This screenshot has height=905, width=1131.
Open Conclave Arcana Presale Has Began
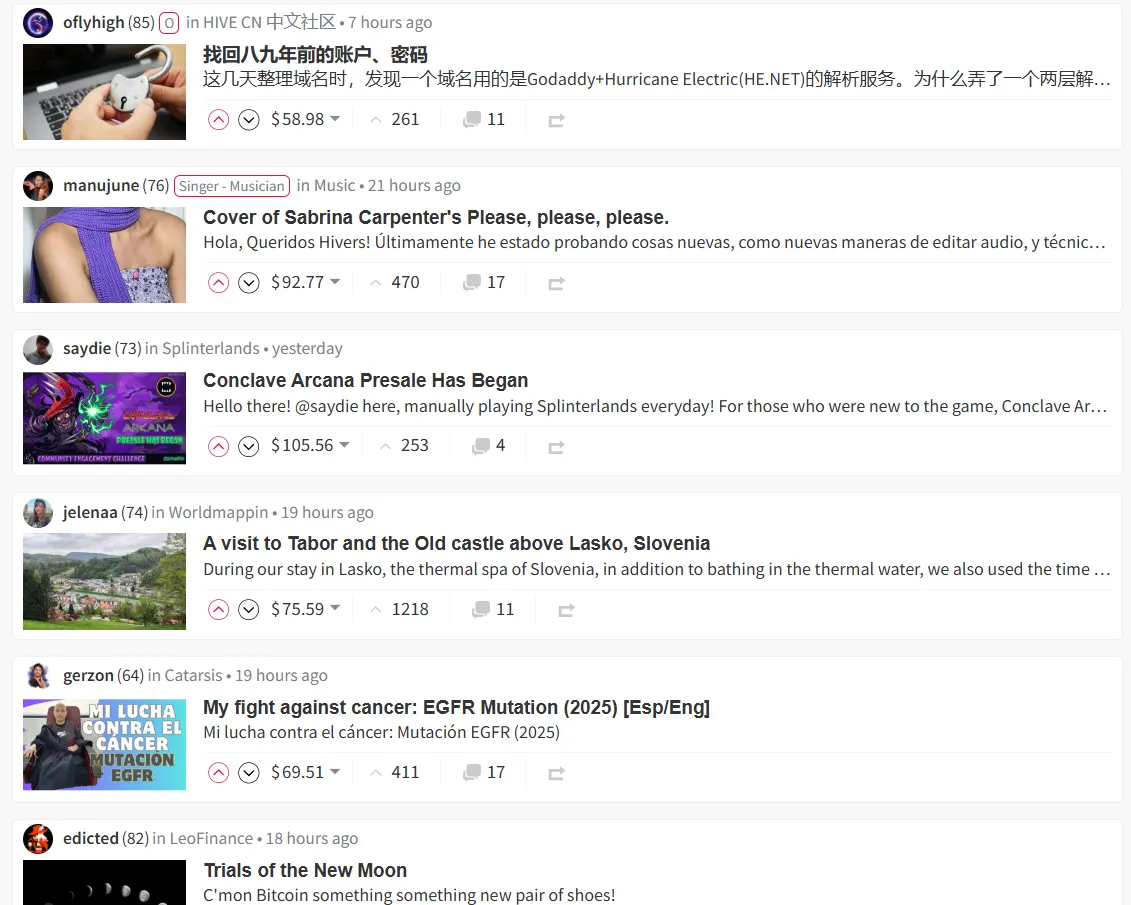coord(365,380)
